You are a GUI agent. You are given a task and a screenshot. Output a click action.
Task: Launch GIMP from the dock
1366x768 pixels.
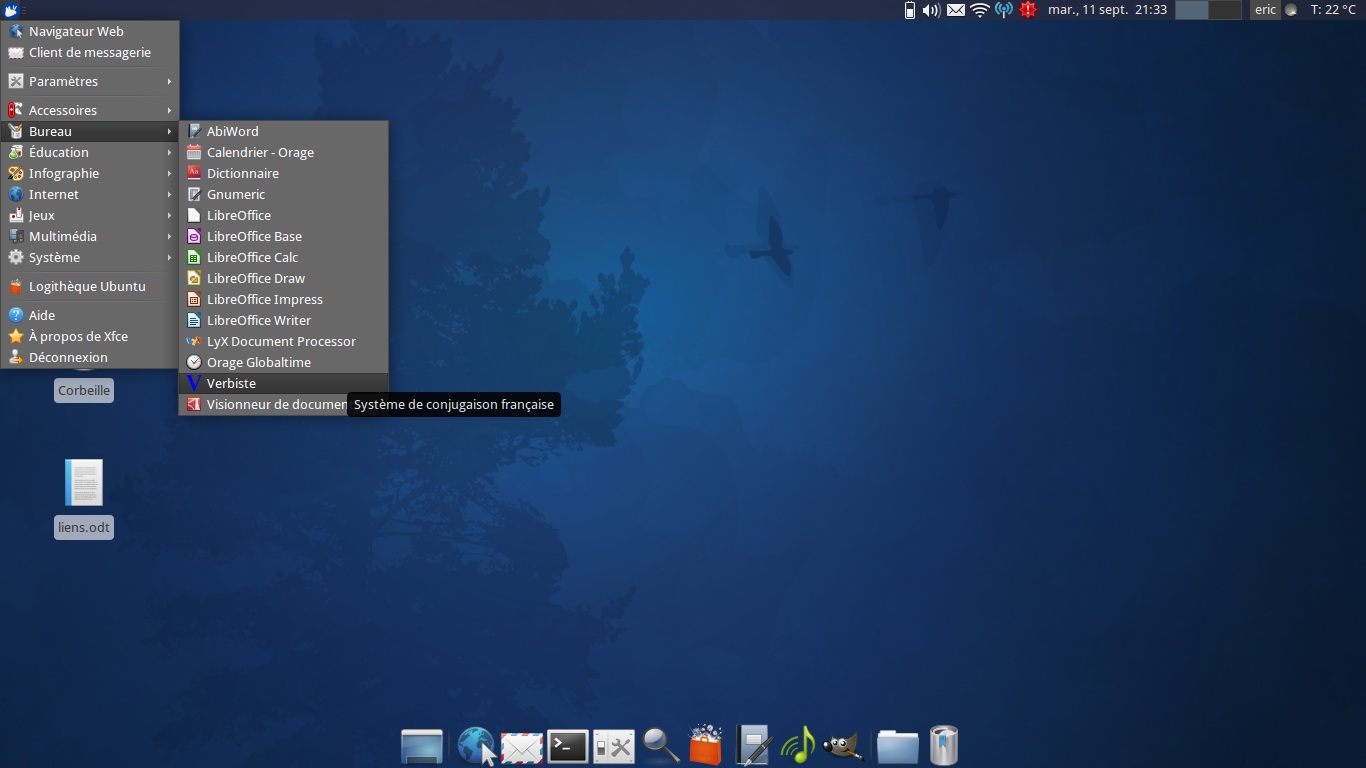[843, 746]
